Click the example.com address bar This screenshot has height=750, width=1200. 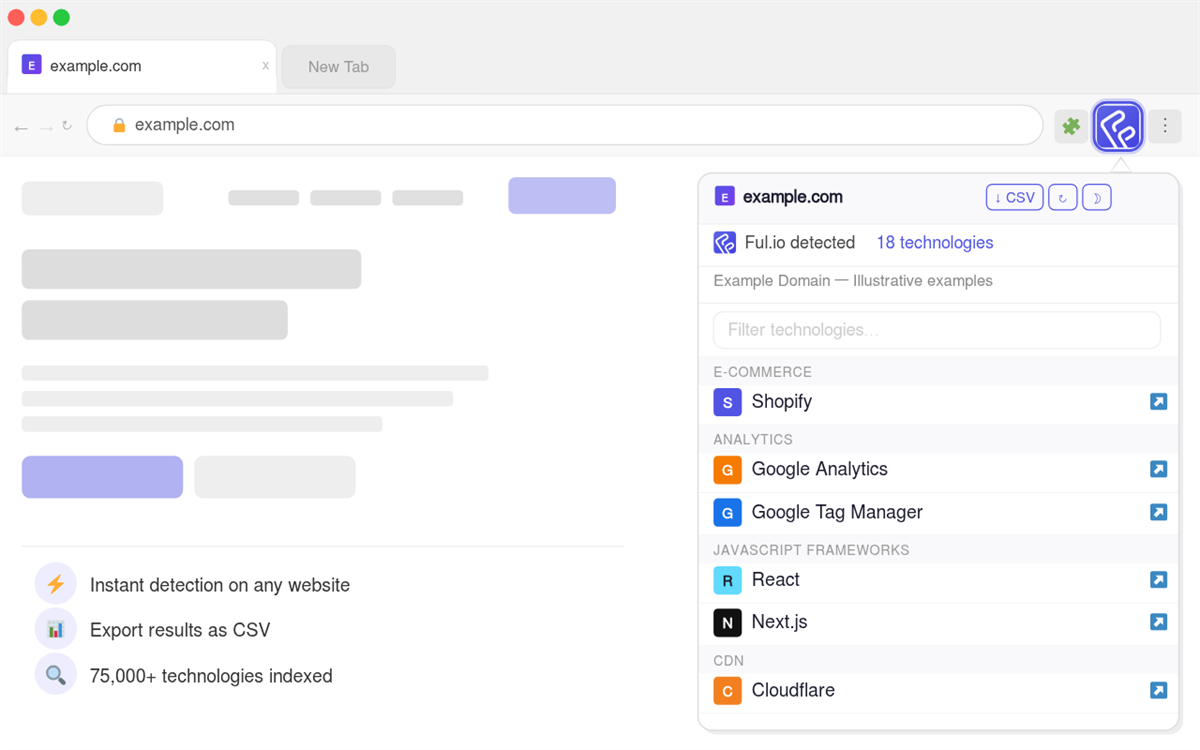point(565,125)
